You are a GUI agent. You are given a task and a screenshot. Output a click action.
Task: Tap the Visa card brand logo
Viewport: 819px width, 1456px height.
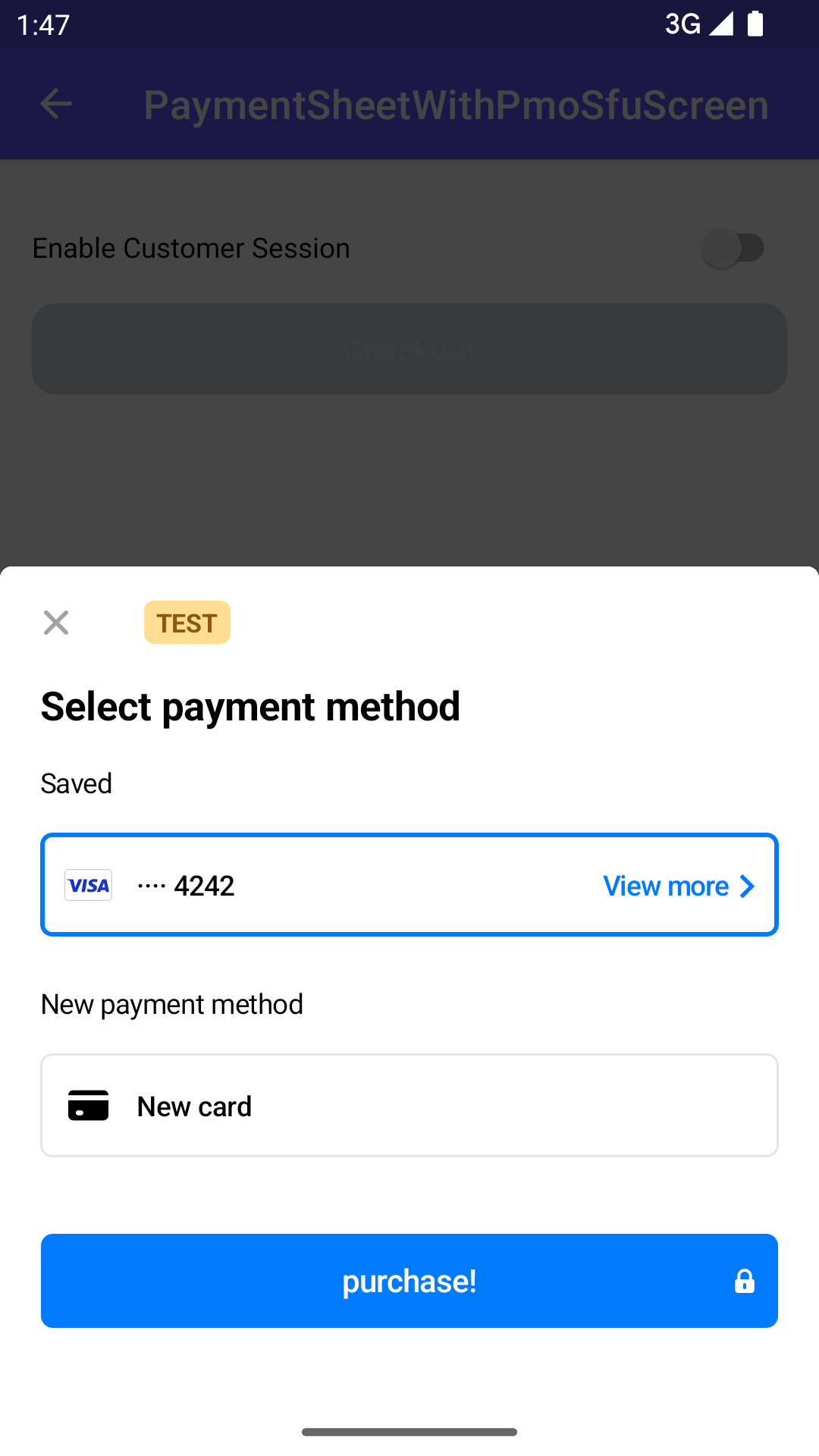point(89,885)
